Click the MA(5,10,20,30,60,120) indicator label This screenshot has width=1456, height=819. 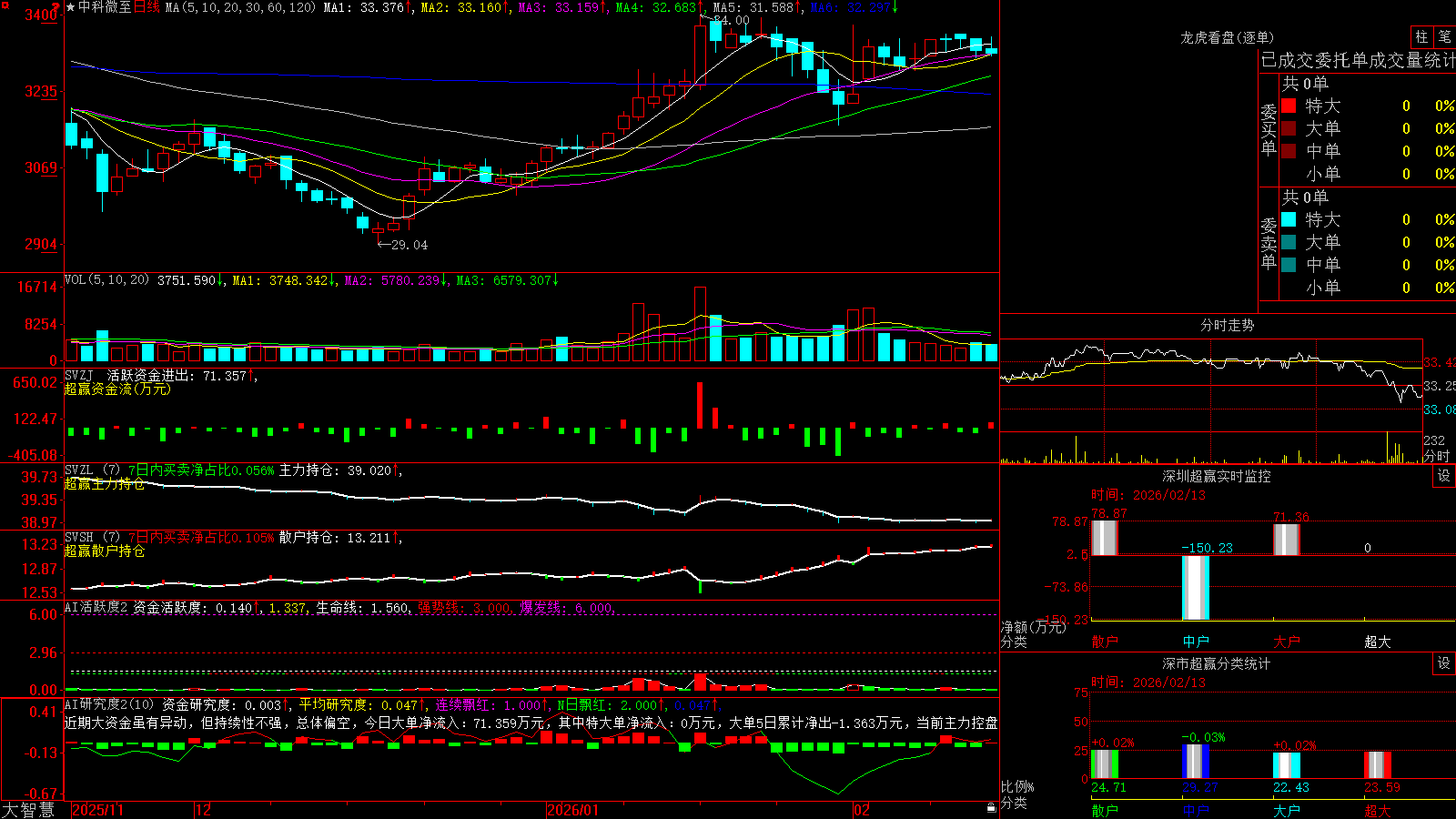[241, 7]
